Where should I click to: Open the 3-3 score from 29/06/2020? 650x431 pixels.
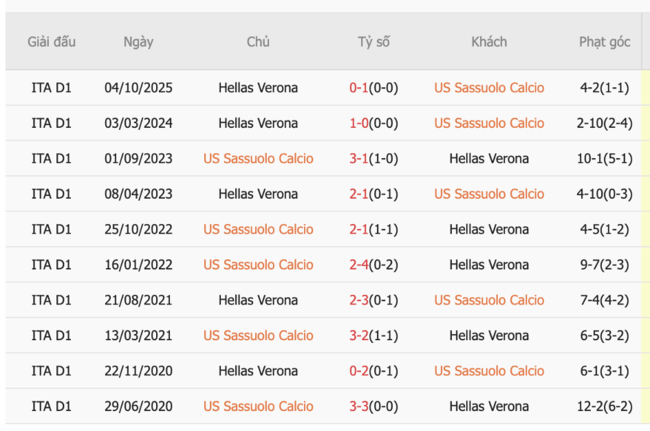[x=359, y=407]
